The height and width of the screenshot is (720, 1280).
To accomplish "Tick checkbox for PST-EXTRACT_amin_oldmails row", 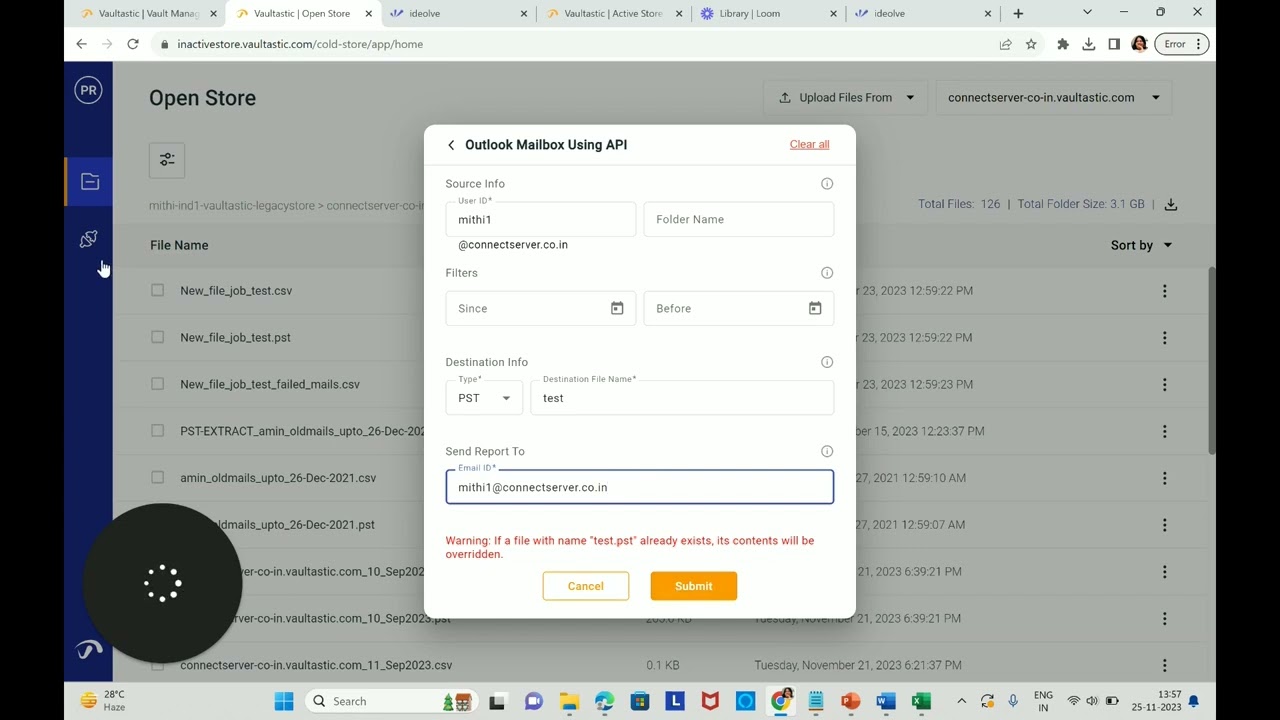I will click(157, 431).
